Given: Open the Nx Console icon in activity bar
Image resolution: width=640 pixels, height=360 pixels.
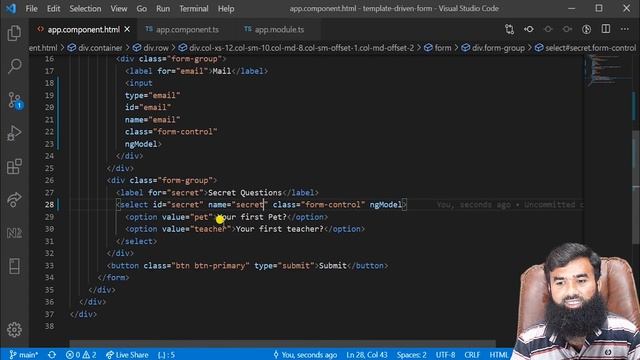Looking at the screenshot, I should [14, 233].
